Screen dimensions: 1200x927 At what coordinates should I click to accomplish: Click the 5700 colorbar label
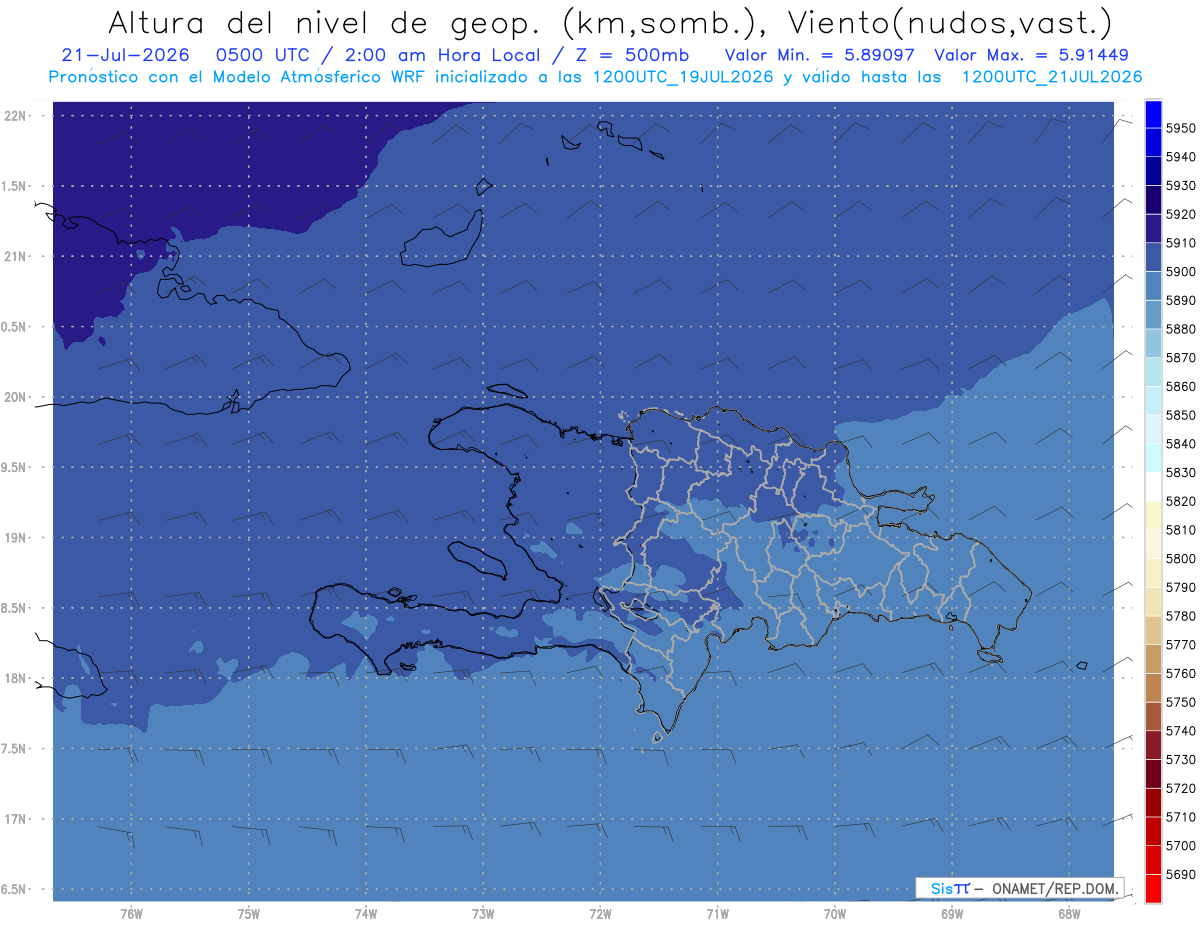[1180, 845]
